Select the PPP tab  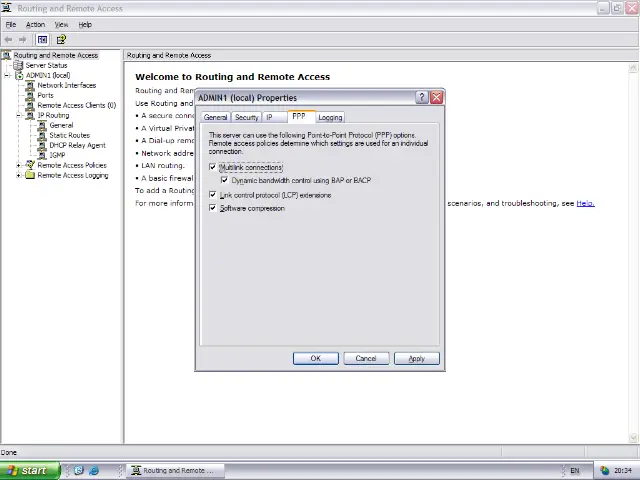tap(301, 116)
